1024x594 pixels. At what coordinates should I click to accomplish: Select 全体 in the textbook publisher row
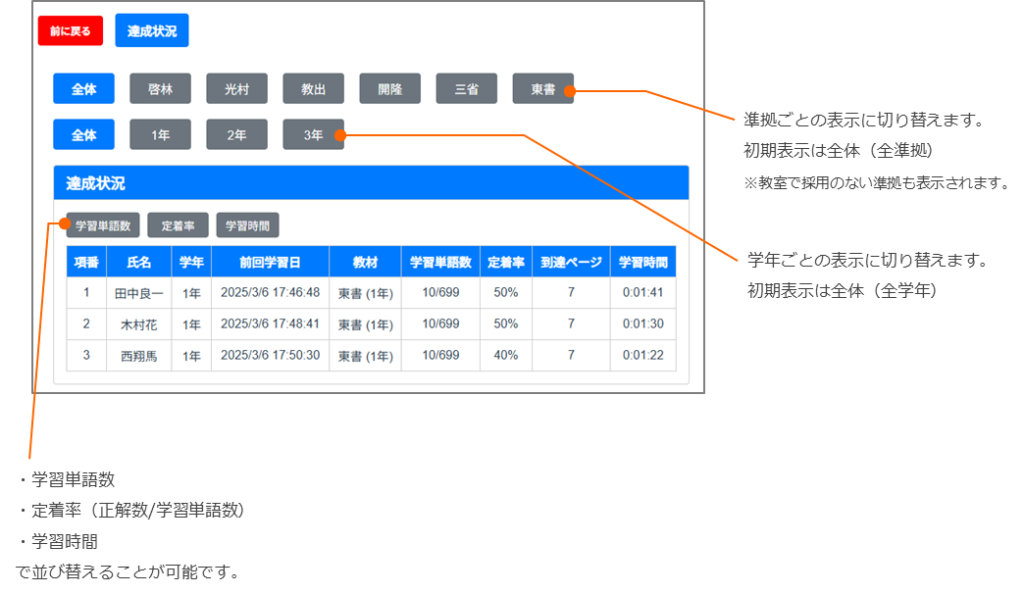[84, 89]
